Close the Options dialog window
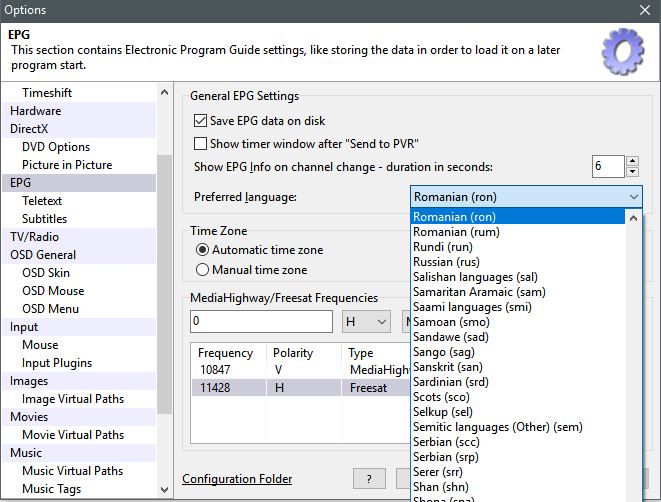Image resolution: width=661 pixels, height=502 pixels. click(645, 10)
